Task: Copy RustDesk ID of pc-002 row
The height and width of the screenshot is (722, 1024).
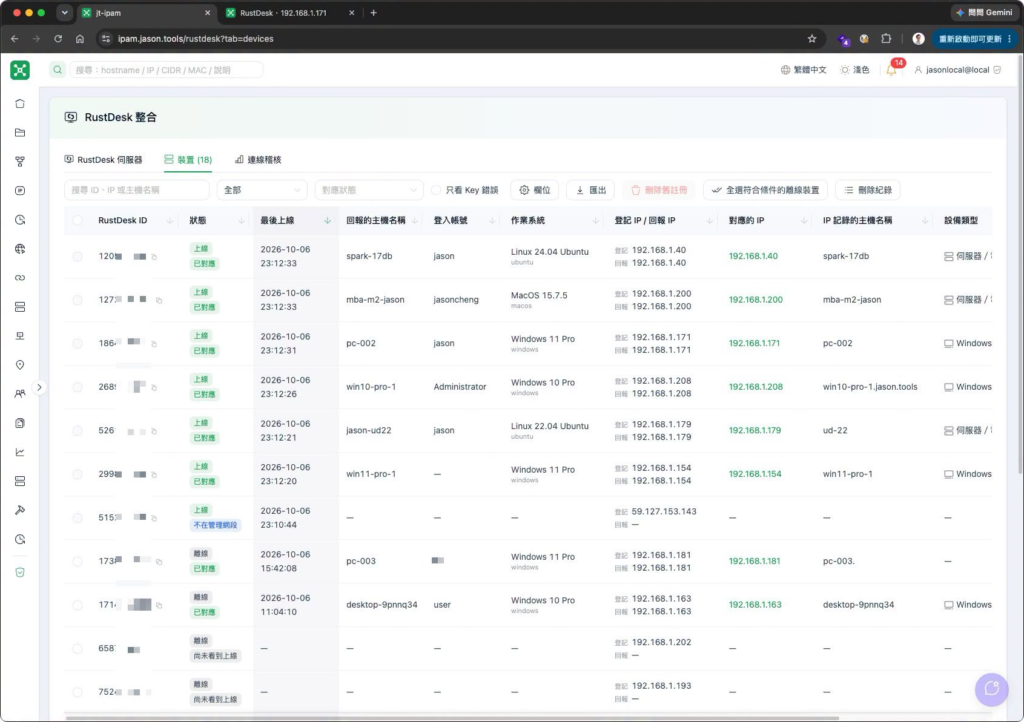Action: [155, 343]
